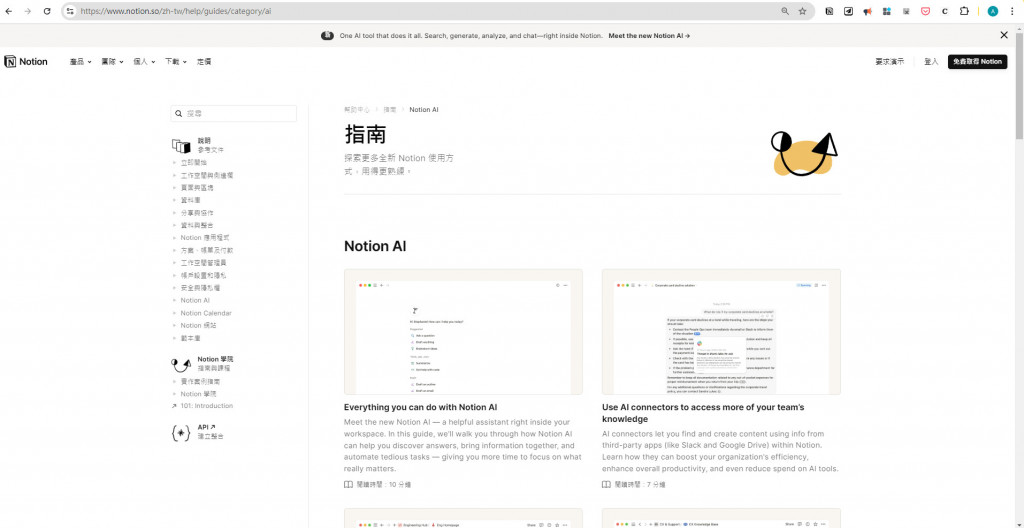Dismiss the announcement banner with X
The width and height of the screenshot is (1024, 528).
(x=1004, y=35)
